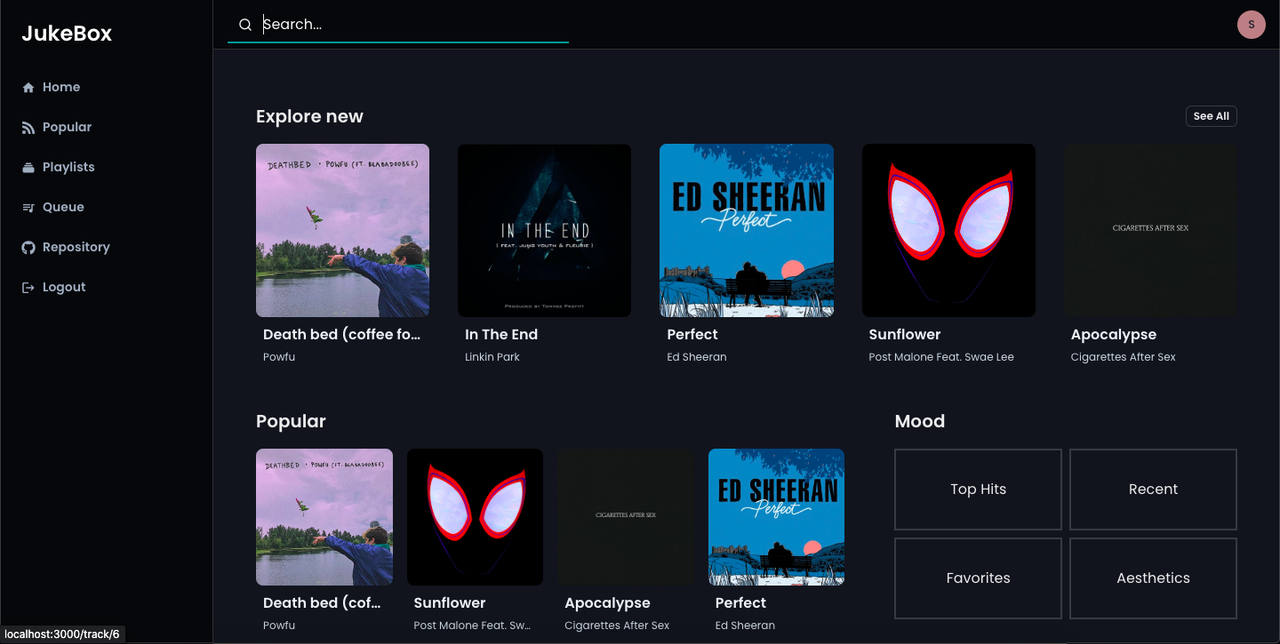Open the user avatar labeled S
The width and height of the screenshot is (1280, 644).
(1251, 25)
